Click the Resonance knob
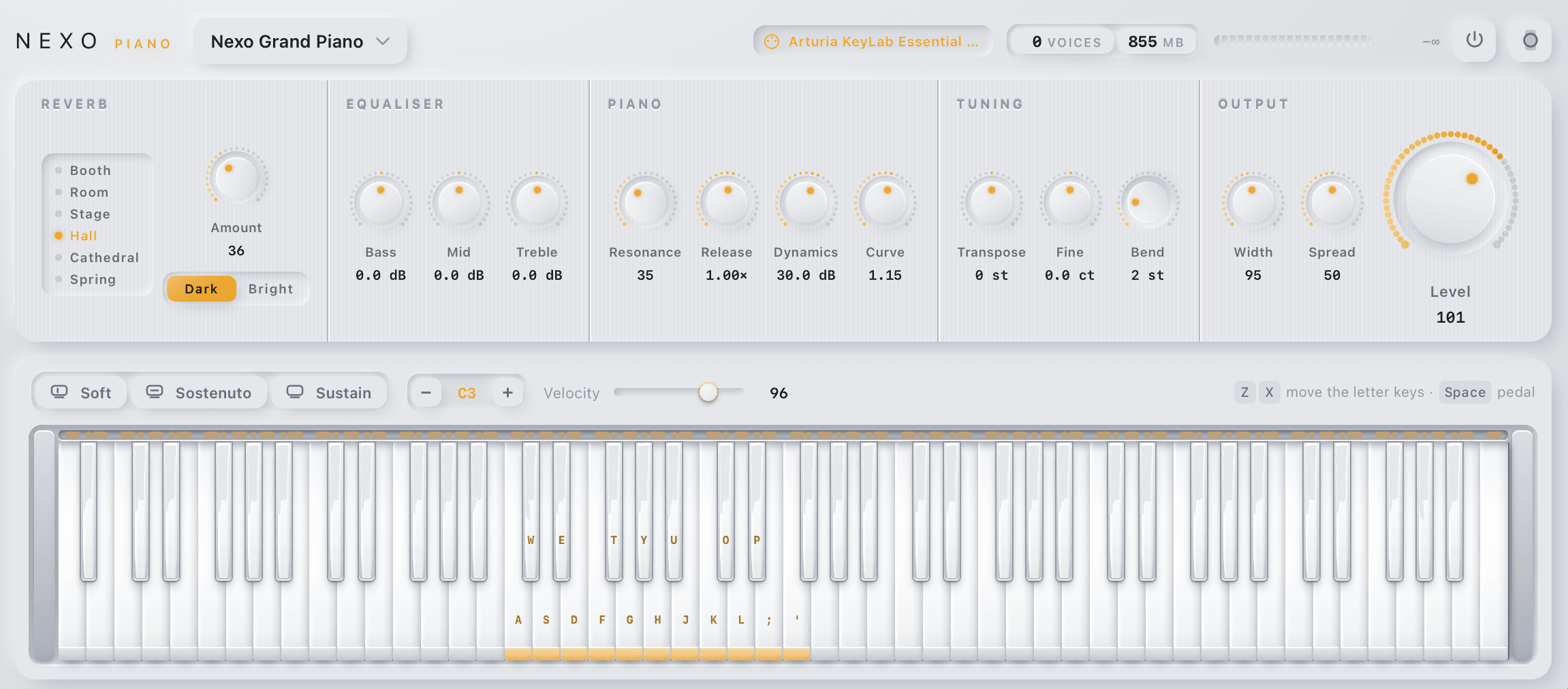1568x689 pixels. [646, 202]
